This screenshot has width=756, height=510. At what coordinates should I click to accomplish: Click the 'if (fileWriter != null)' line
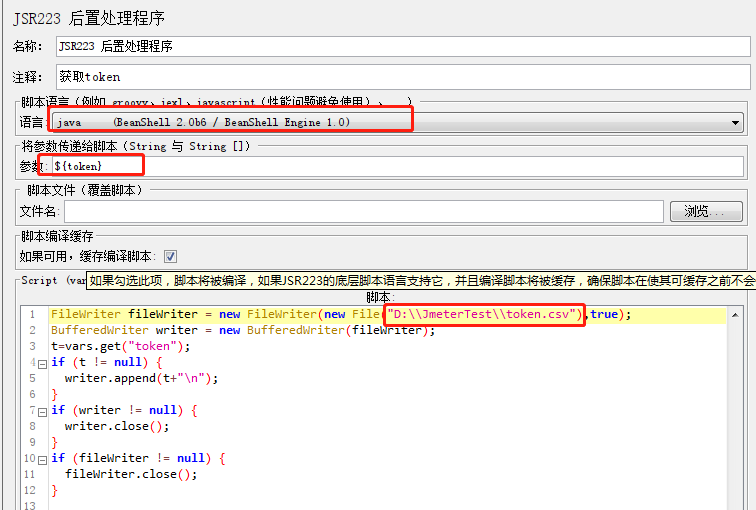pos(138,458)
